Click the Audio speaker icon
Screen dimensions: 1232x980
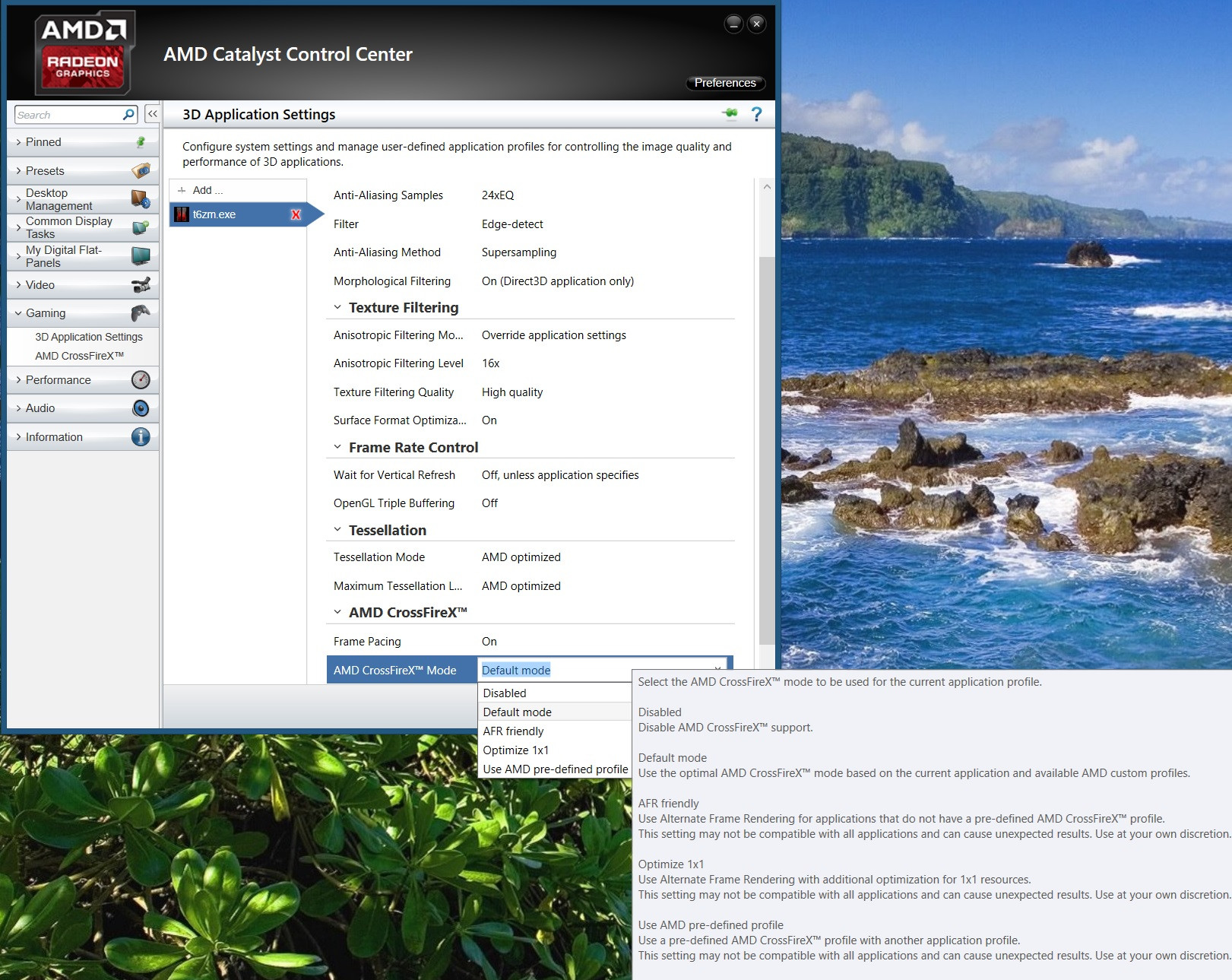141,408
